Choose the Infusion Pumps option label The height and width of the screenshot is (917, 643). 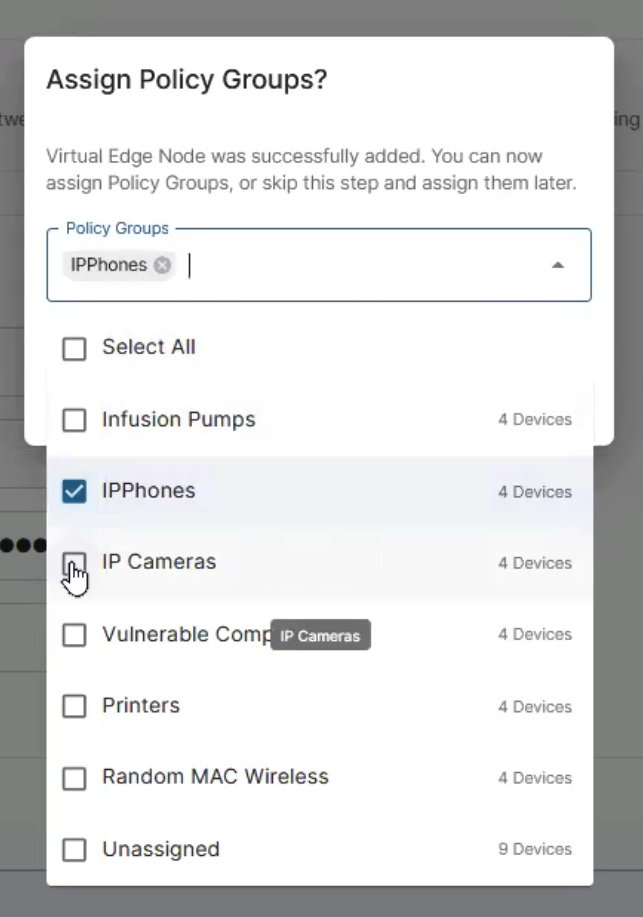[x=178, y=420]
